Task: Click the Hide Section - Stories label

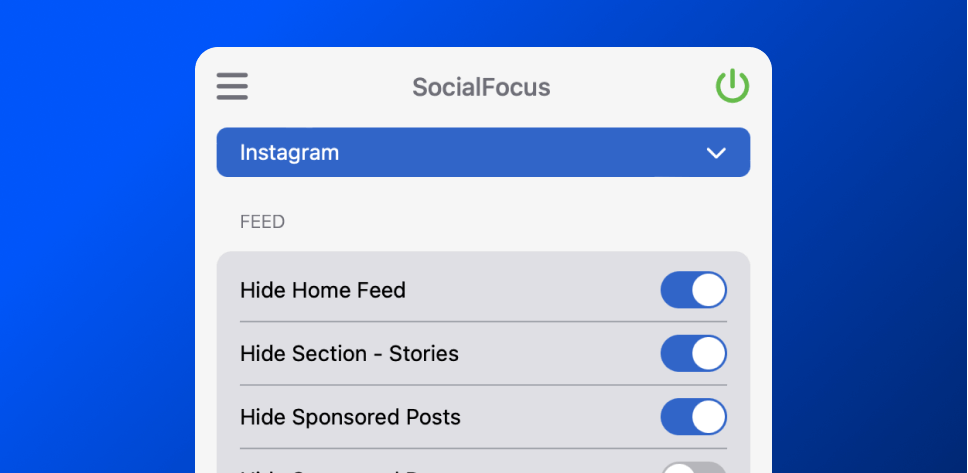Action: click(349, 354)
